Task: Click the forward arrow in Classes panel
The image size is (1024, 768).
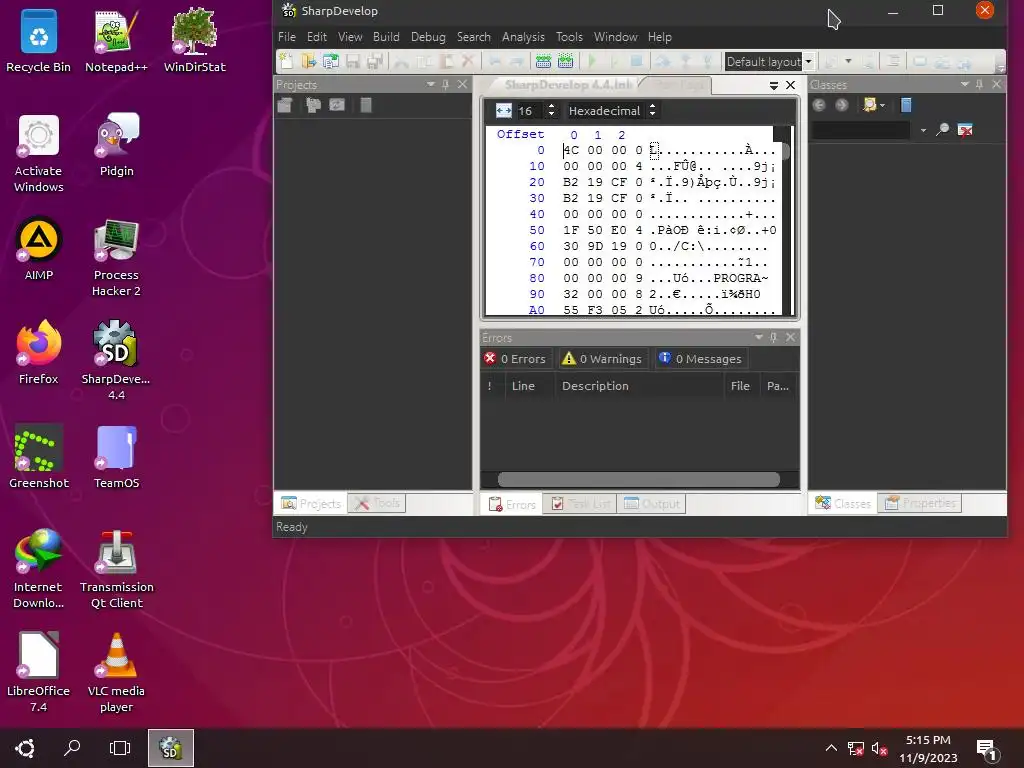Action: [x=841, y=105]
